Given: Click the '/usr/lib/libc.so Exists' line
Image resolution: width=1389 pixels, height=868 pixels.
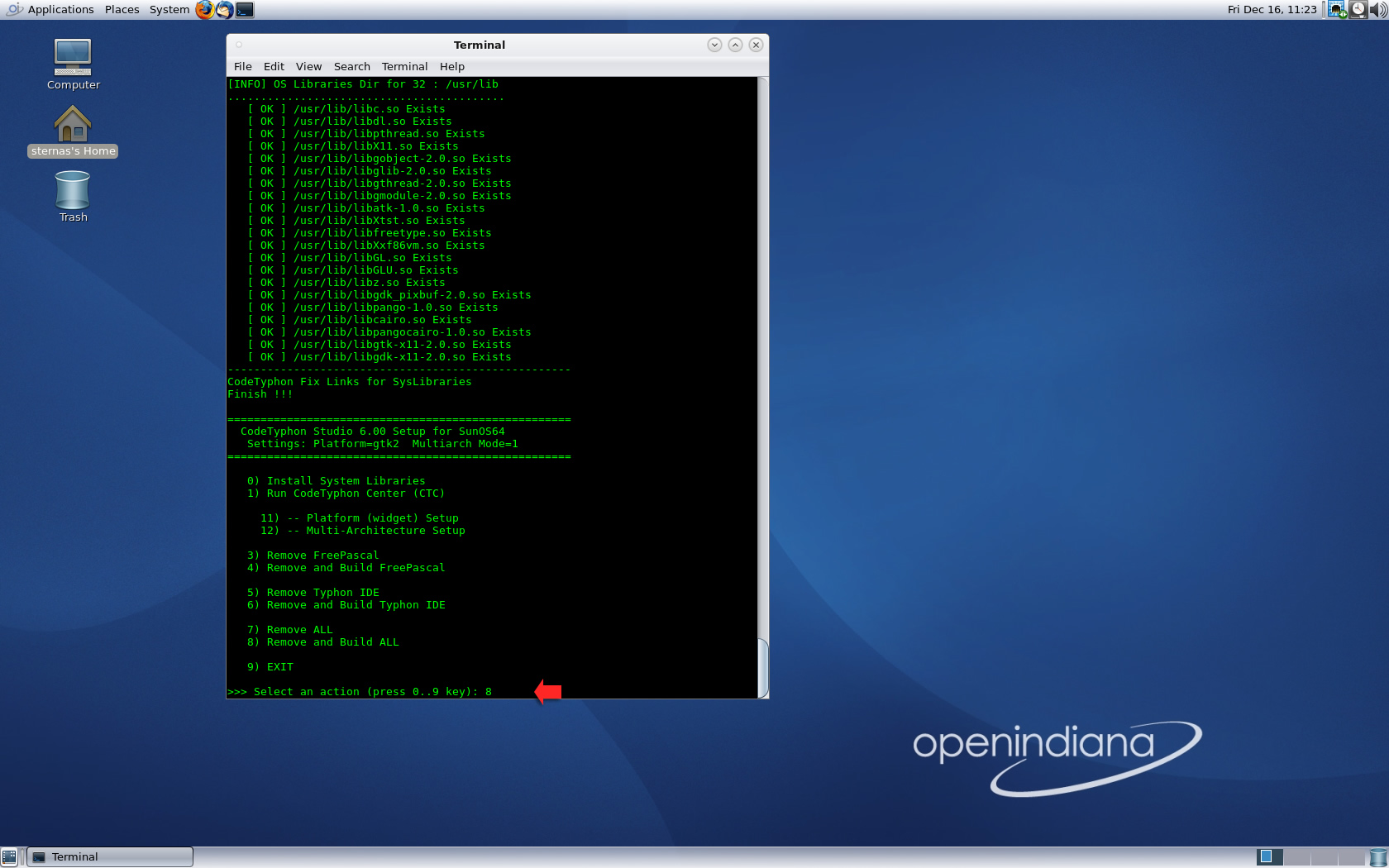Looking at the screenshot, I should tap(369, 109).
